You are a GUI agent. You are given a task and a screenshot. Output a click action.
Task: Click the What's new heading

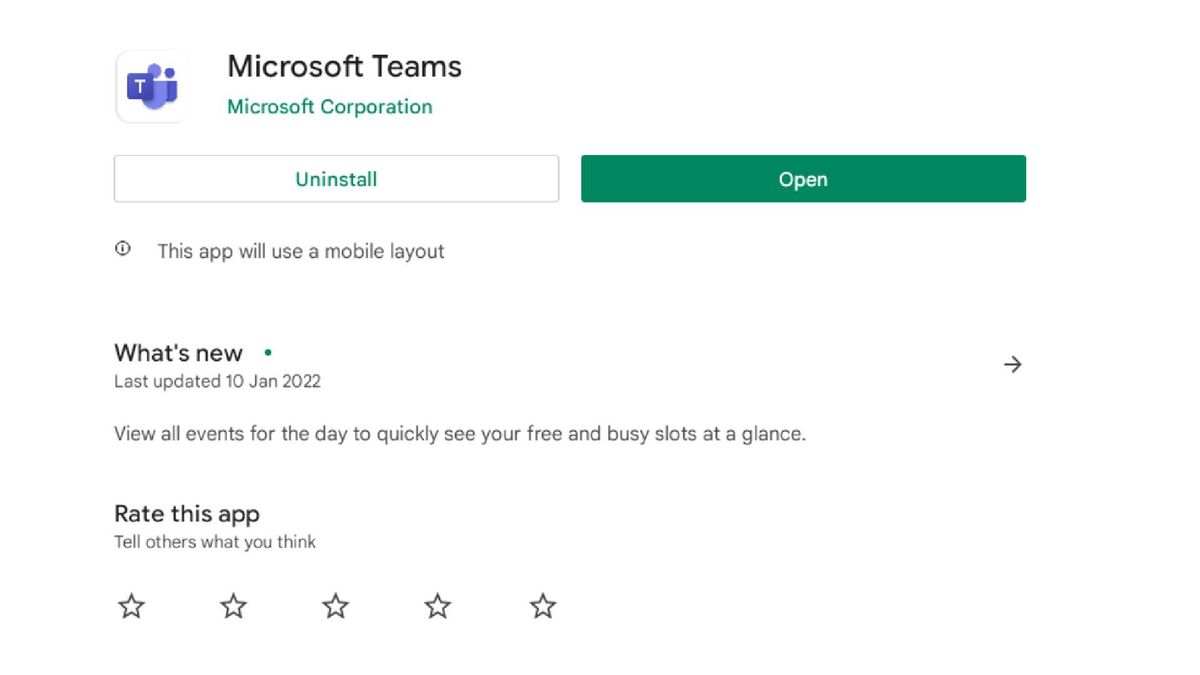(178, 352)
